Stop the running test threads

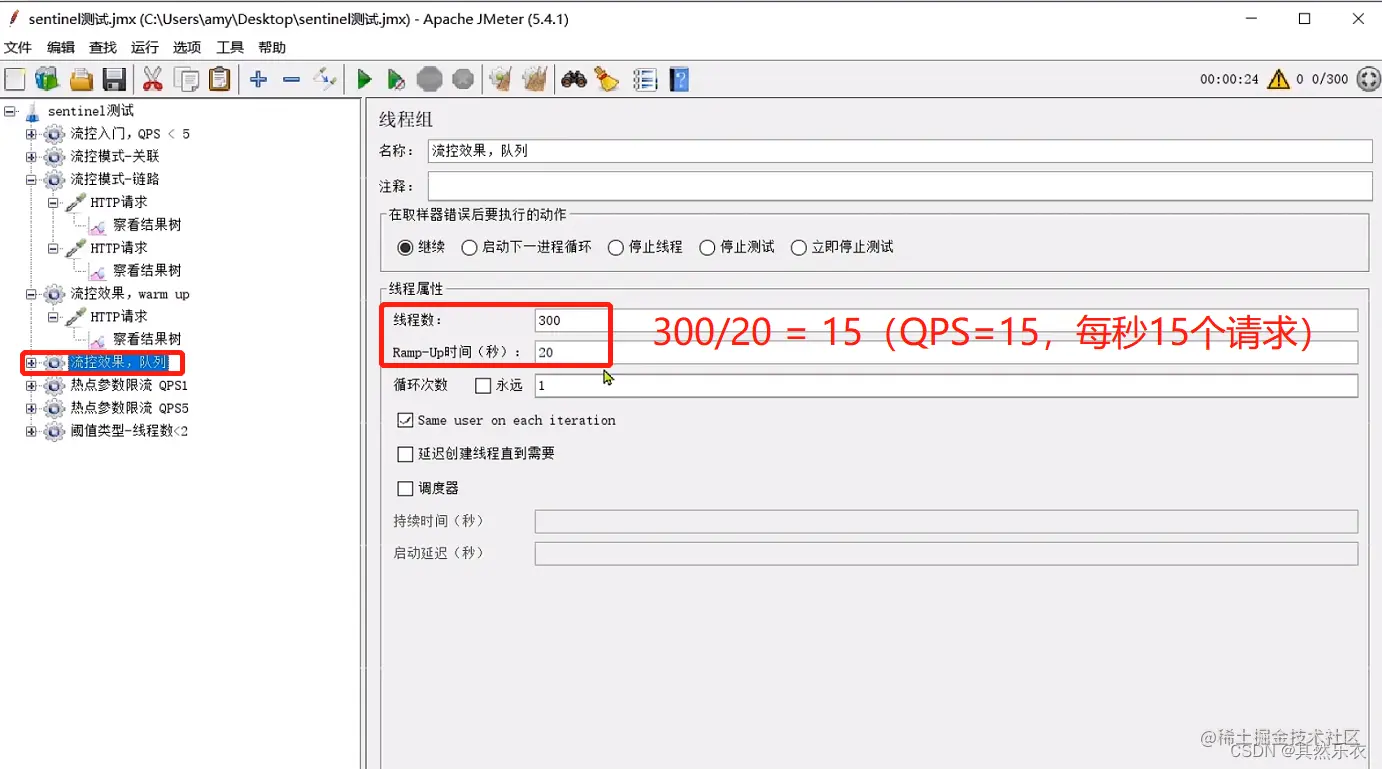tap(429, 79)
